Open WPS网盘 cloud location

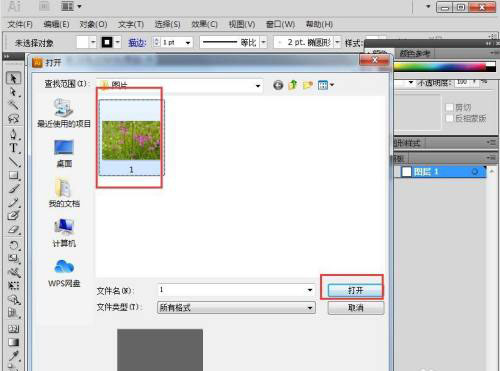(x=64, y=273)
